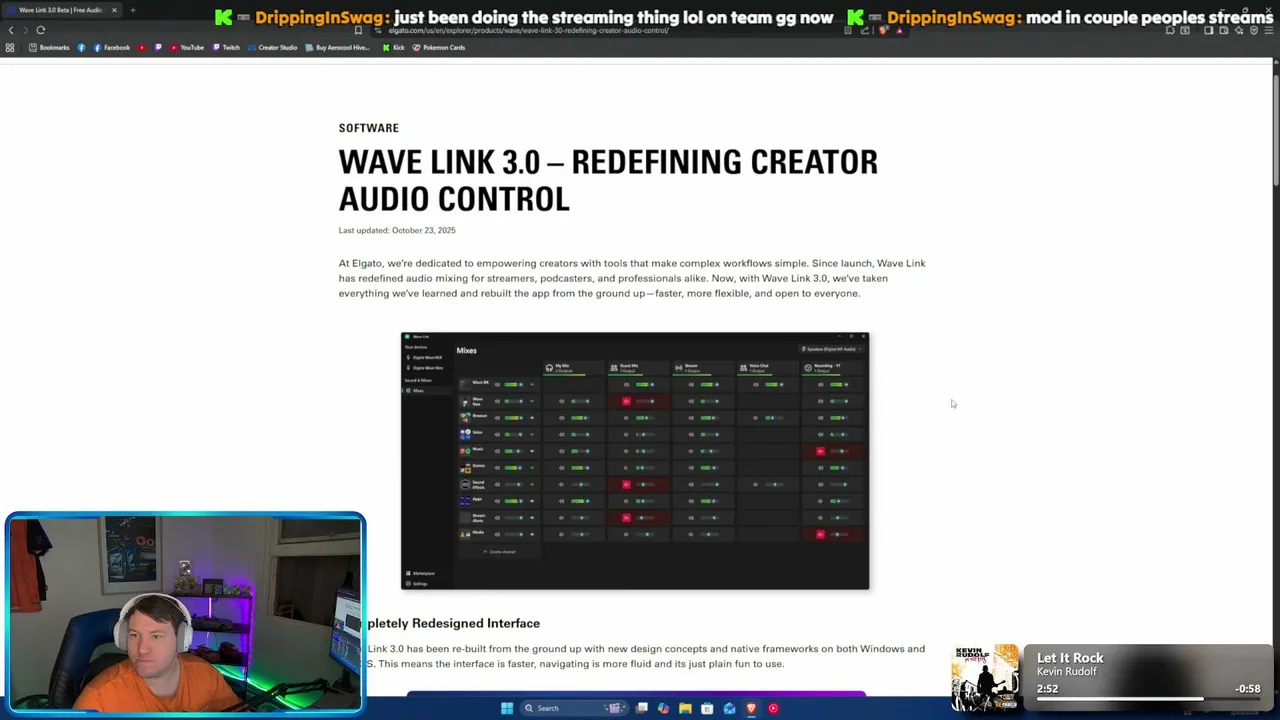Screen dimensions: 1280x720
Task: Click the Brave Shields lion icon
Action: click(883, 31)
